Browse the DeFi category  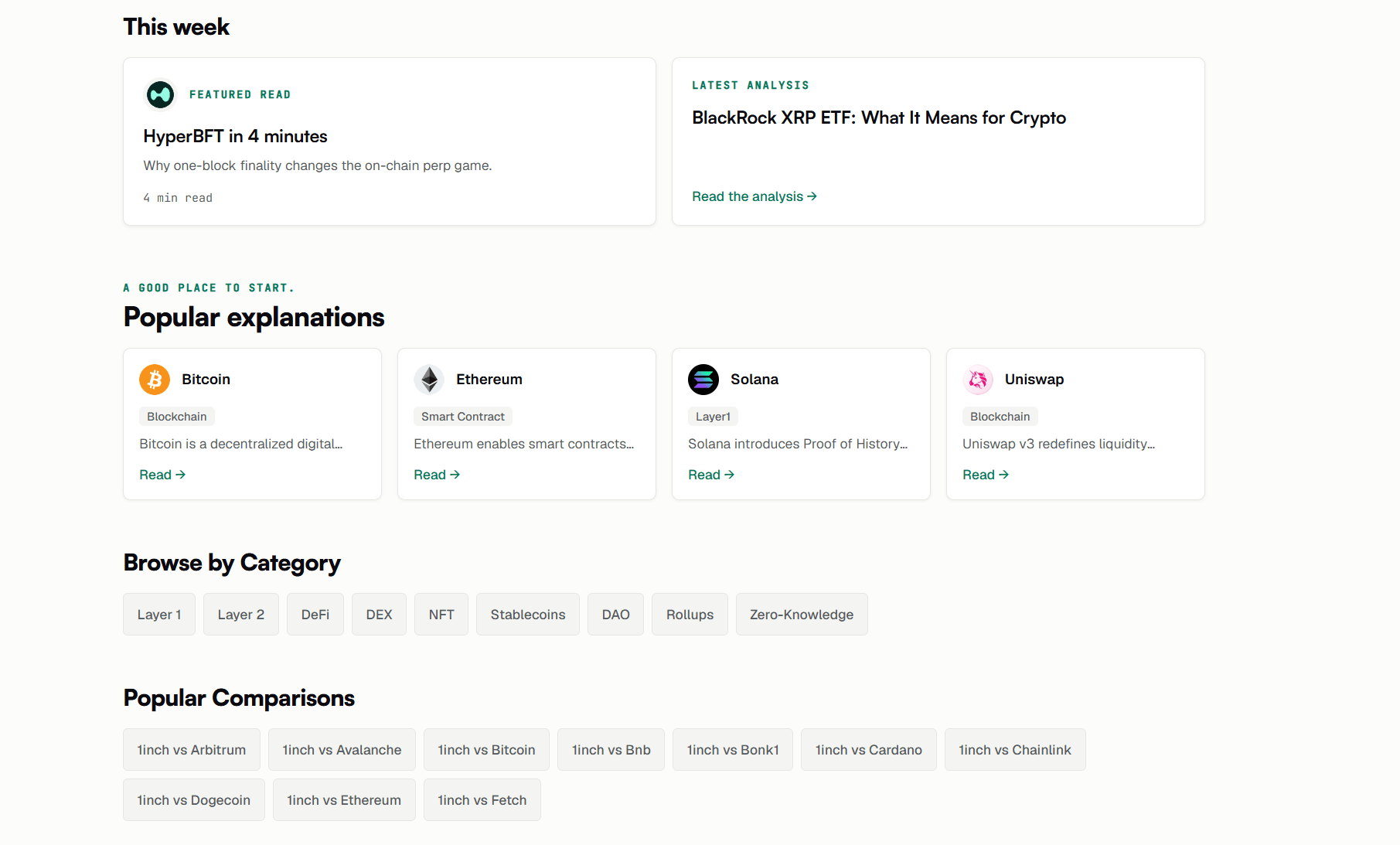[x=315, y=615]
